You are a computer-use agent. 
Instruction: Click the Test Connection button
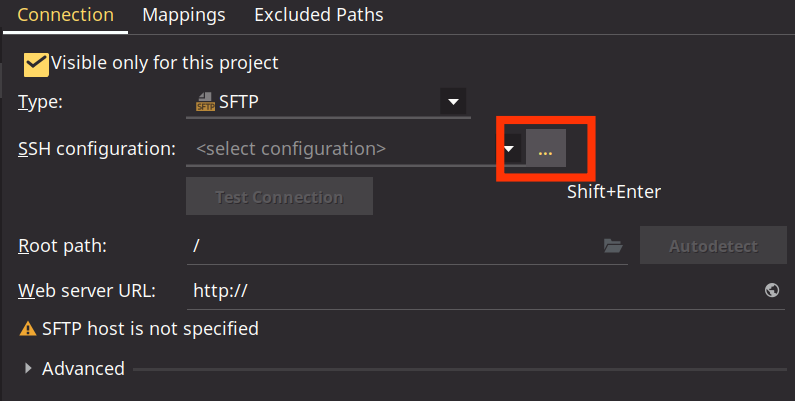pos(279,196)
